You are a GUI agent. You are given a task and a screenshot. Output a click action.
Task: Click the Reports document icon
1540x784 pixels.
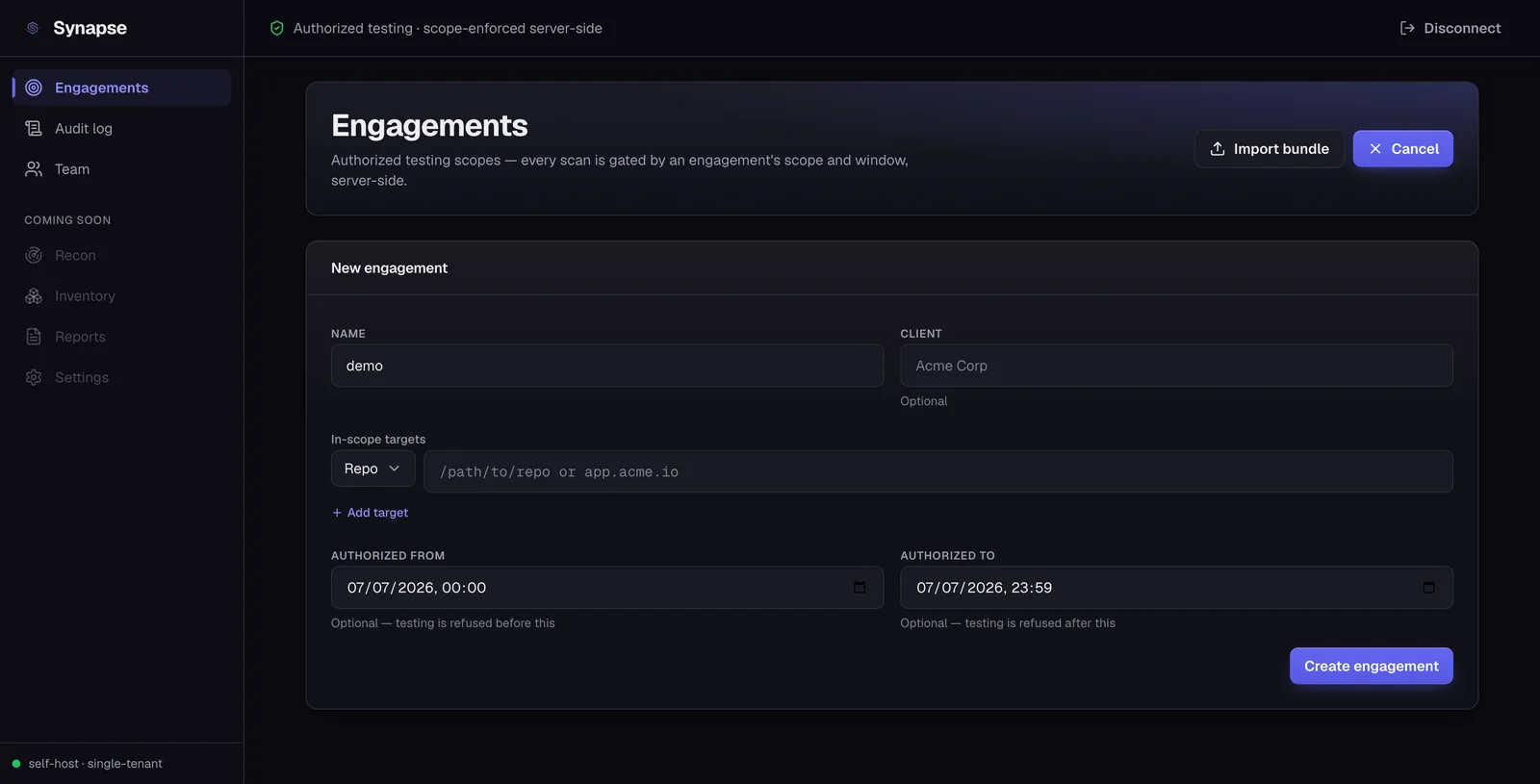[x=34, y=337]
